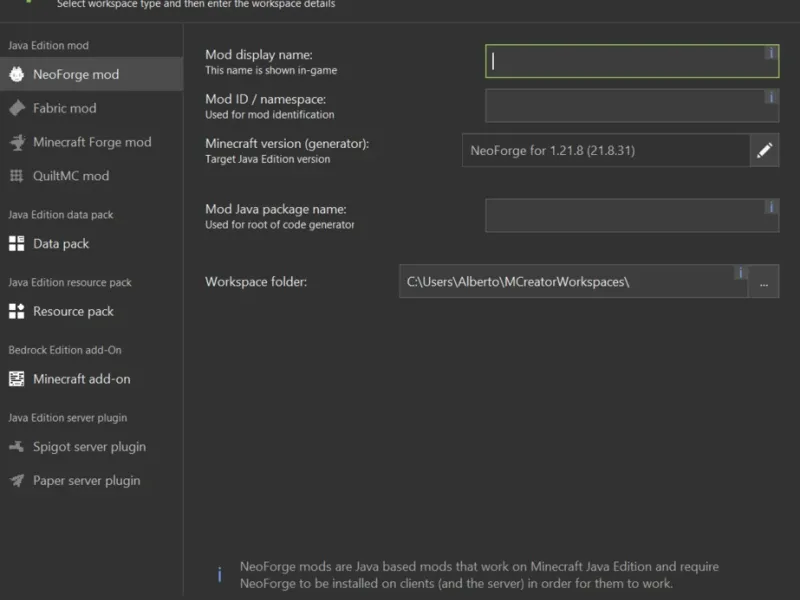Select the NeoForge mod icon
800x600 pixels.
click(16, 74)
